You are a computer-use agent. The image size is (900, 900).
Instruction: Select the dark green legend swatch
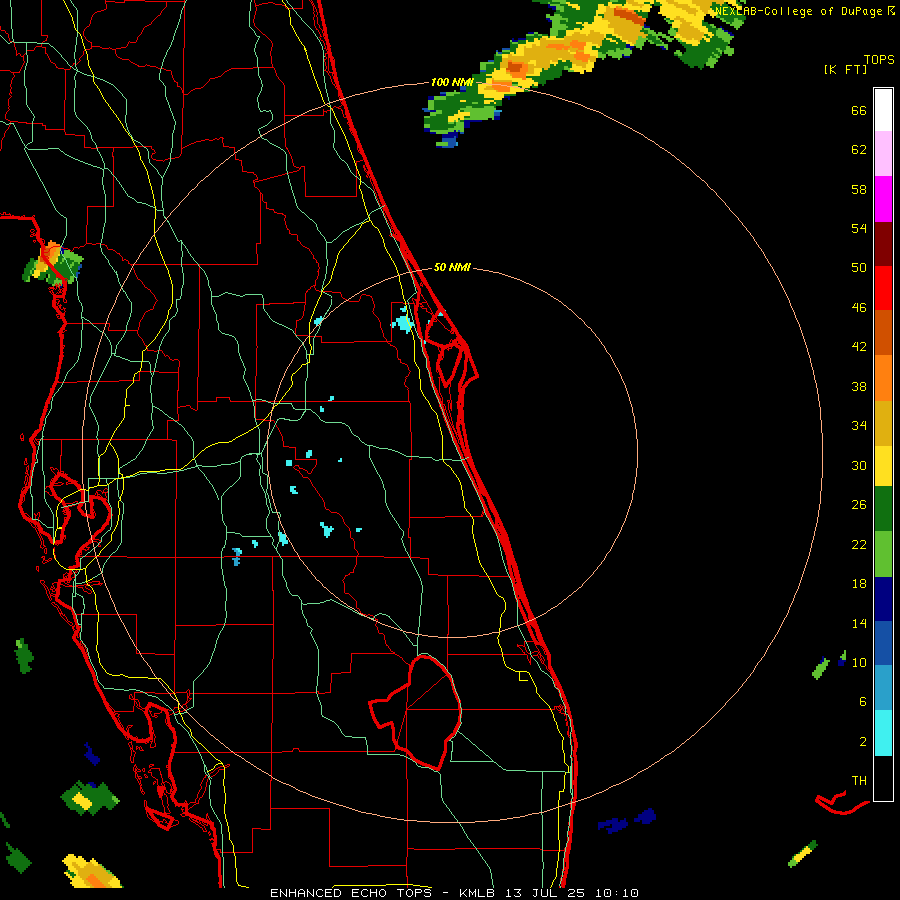click(x=883, y=509)
